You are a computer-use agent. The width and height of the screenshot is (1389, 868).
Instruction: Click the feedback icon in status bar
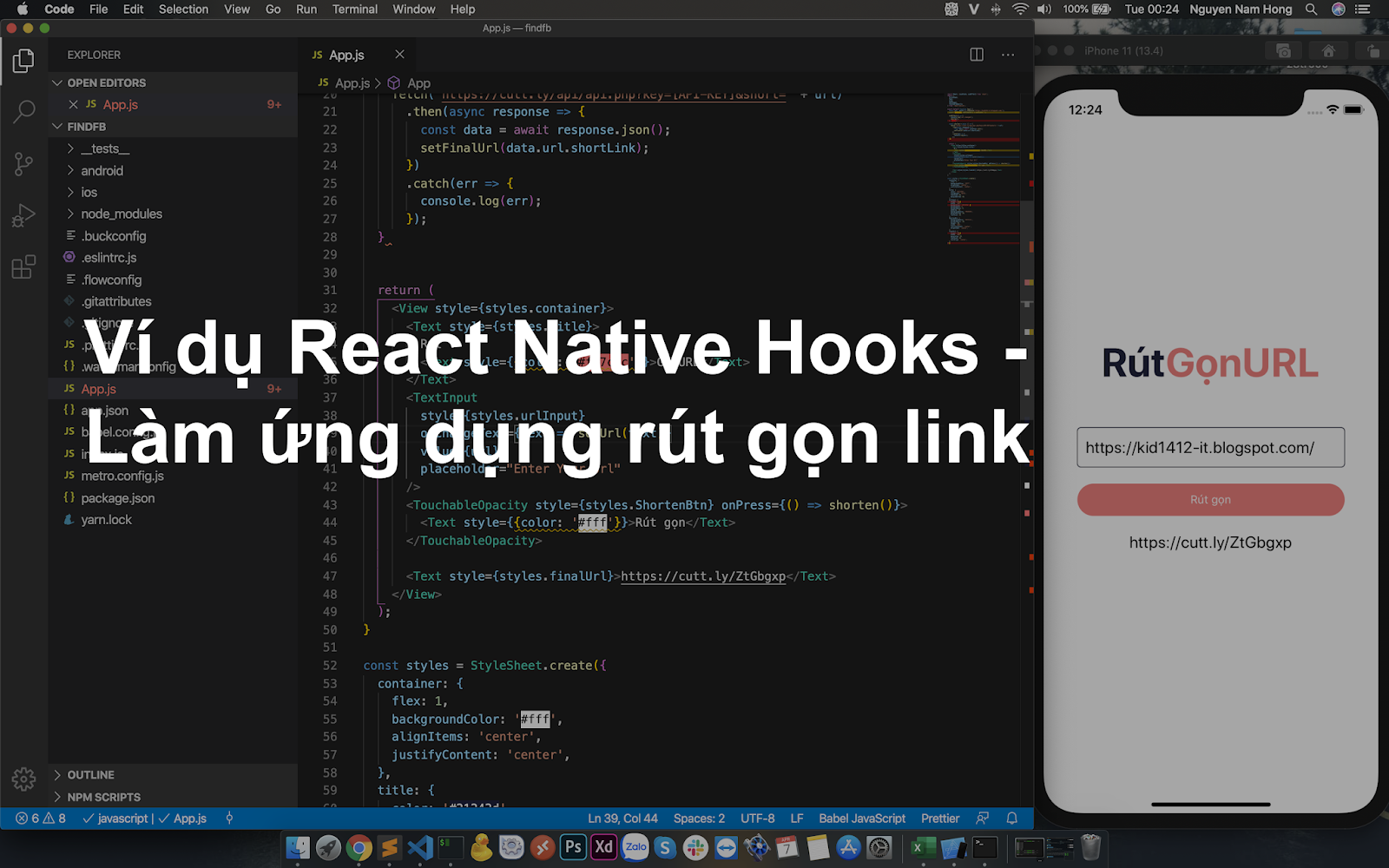coord(982,819)
